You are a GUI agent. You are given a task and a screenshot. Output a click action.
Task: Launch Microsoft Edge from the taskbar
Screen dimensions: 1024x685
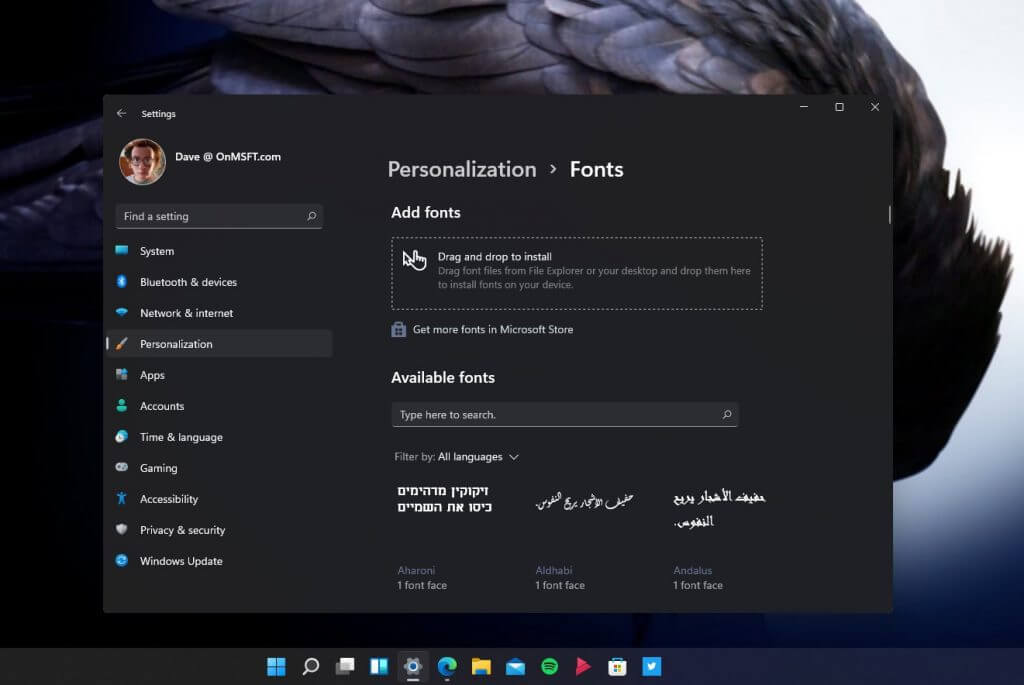(x=447, y=665)
